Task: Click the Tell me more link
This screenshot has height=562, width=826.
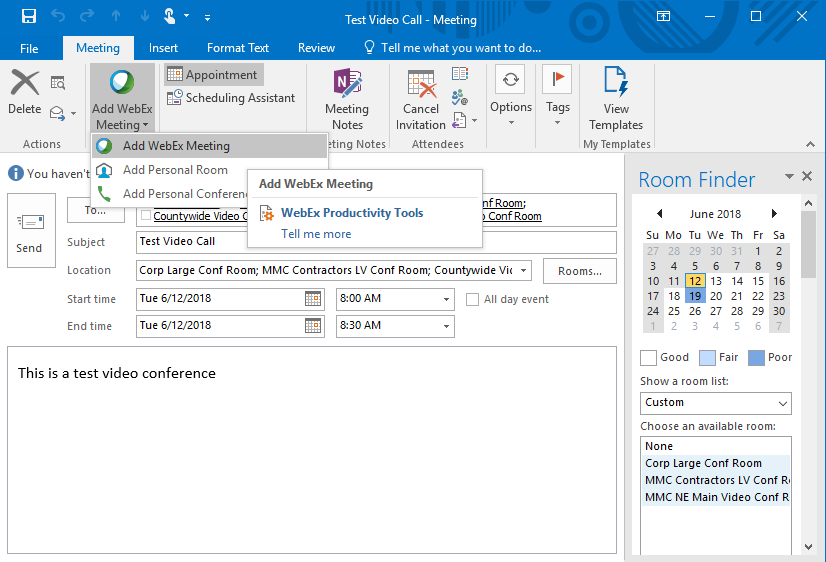Action: click(316, 234)
